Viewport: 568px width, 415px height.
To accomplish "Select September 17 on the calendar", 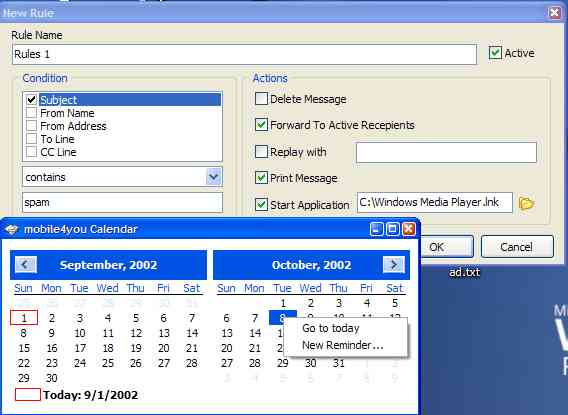I will tap(80, 348).
